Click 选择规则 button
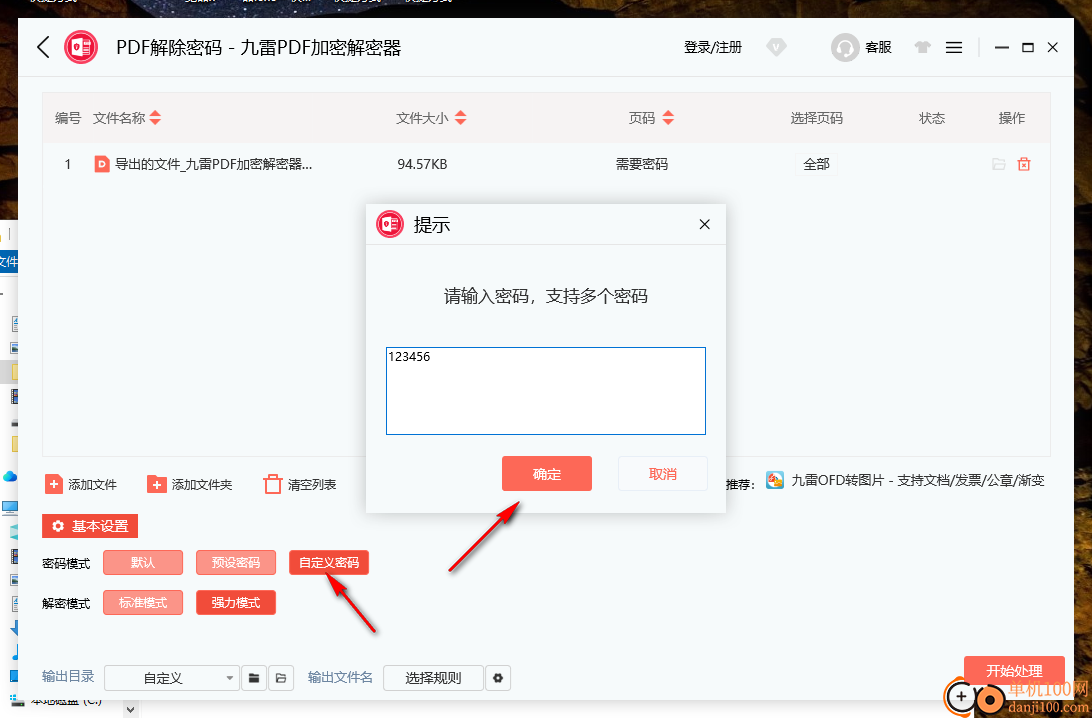Viewport: 1092px width, 718px height. [433, 678]
